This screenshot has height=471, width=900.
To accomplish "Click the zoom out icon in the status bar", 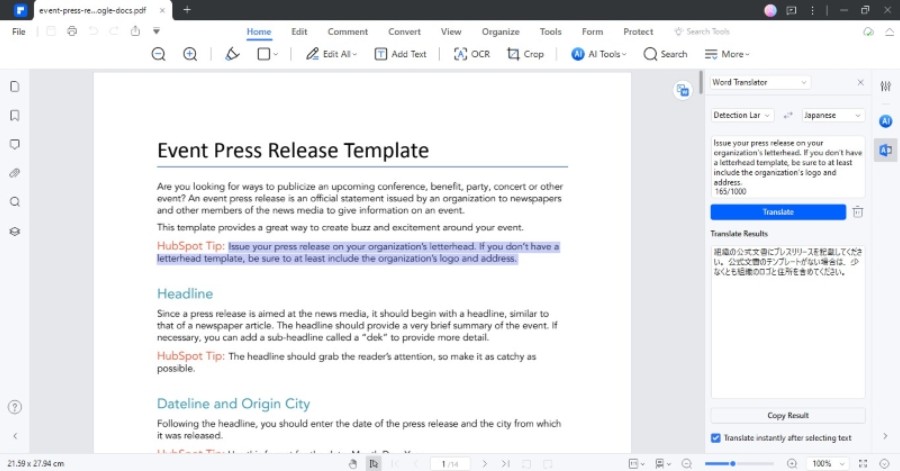I will (686, 464).
